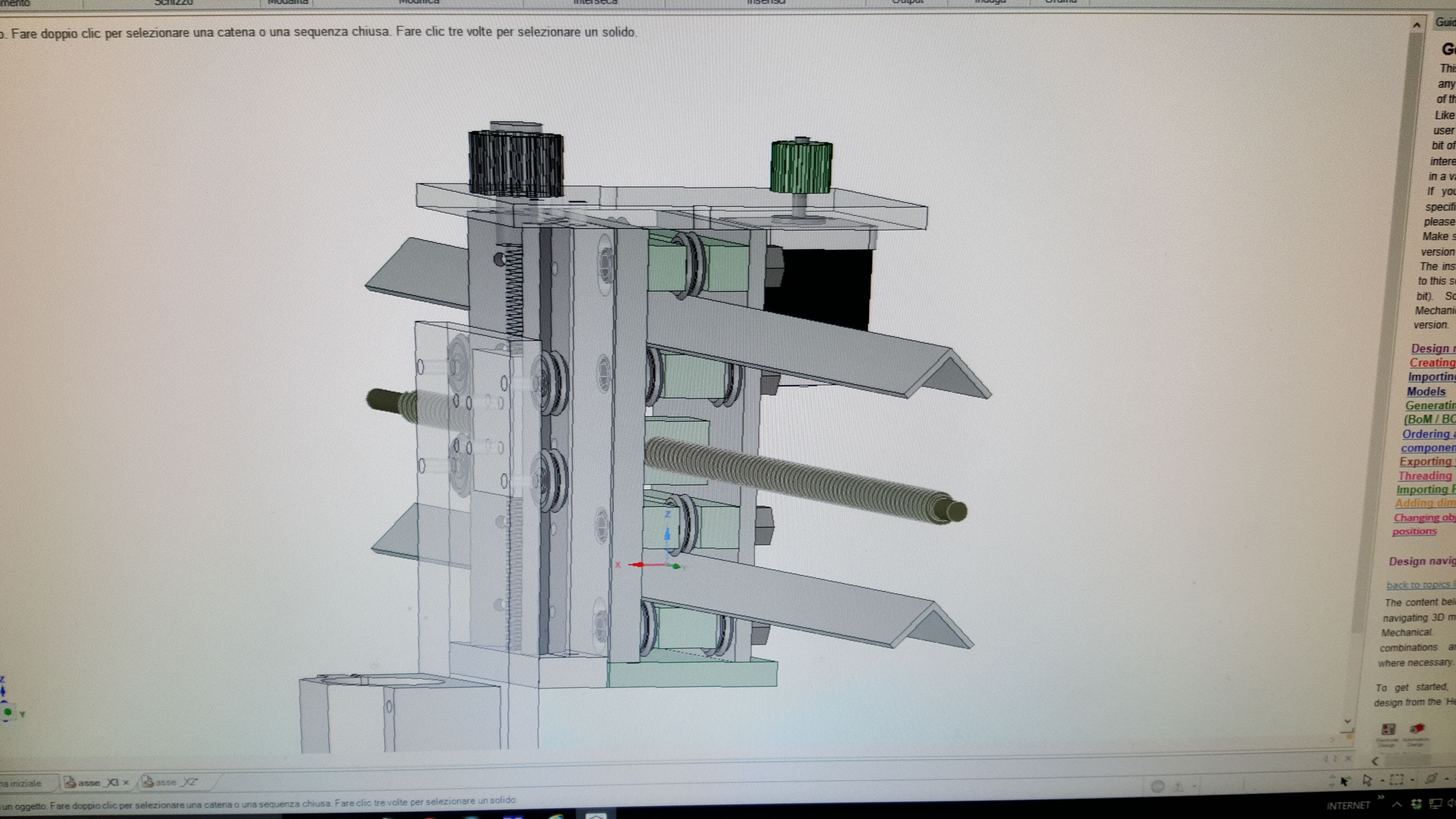Click the green base plate at bottom
The height and width of the screenshot is (819, 1456).
pyautogui.click(x=692, y=674)
